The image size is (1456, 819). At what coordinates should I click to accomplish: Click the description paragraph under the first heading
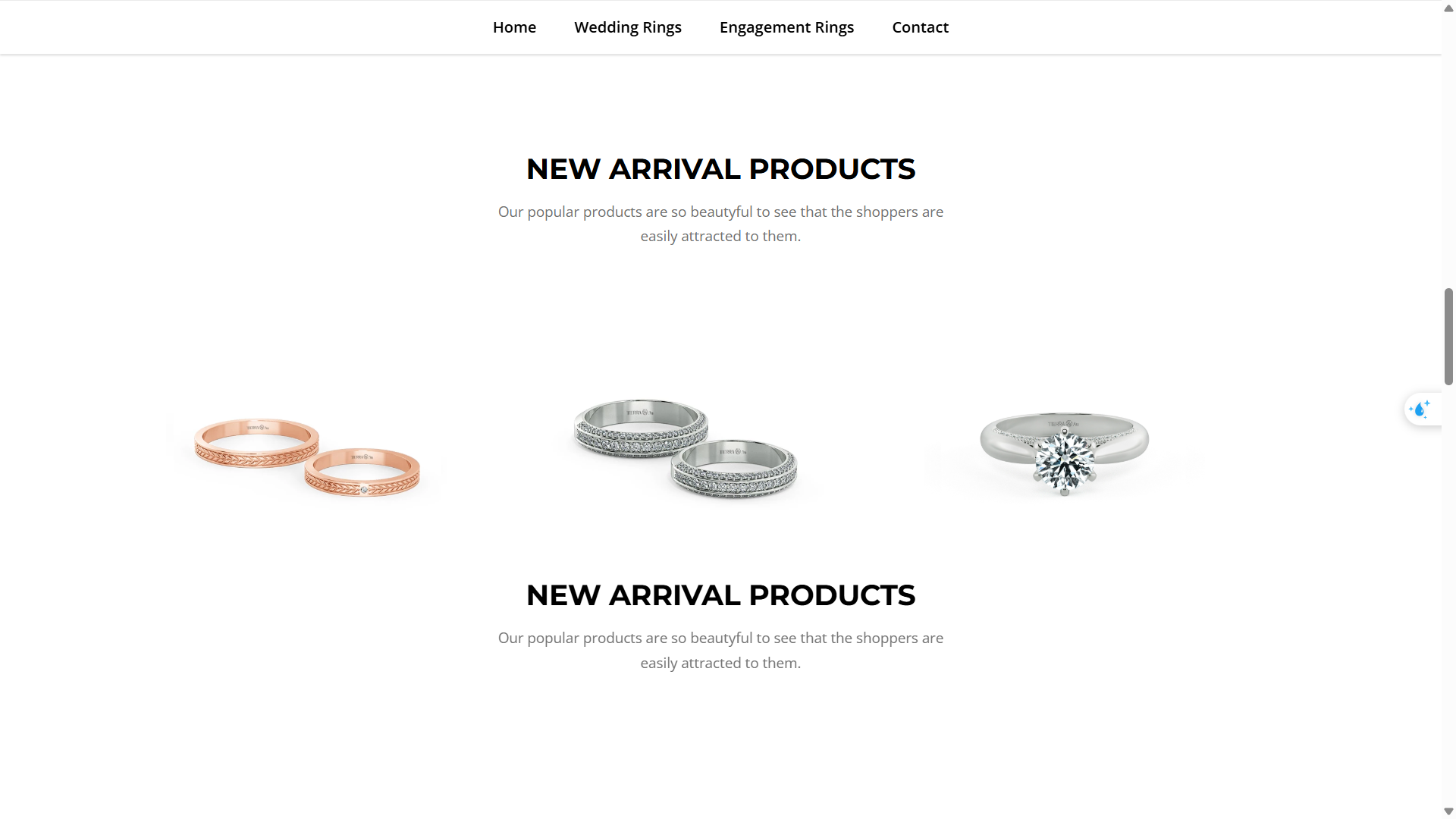coord(720,224)
